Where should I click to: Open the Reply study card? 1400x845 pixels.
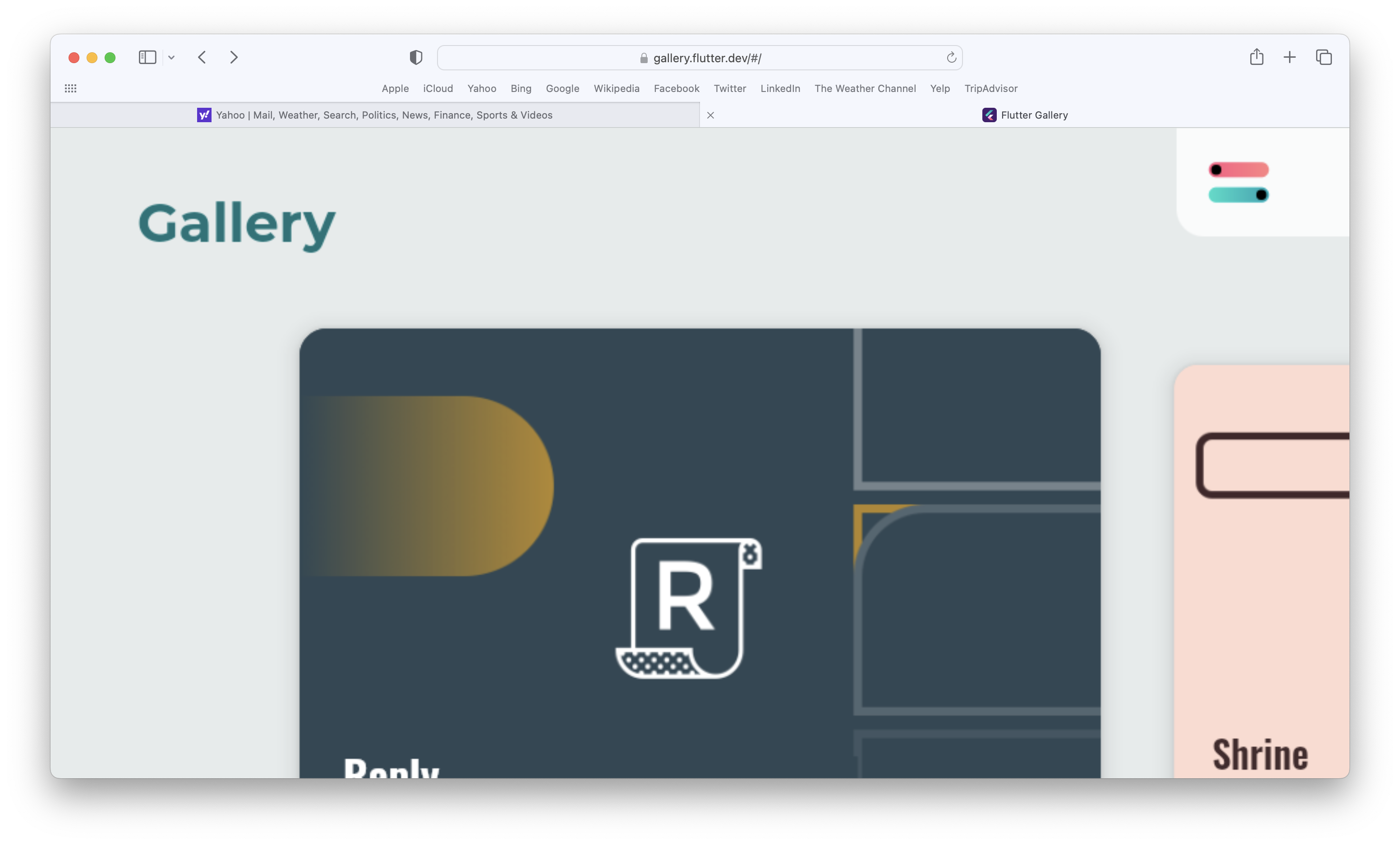[x=699, y=568]
